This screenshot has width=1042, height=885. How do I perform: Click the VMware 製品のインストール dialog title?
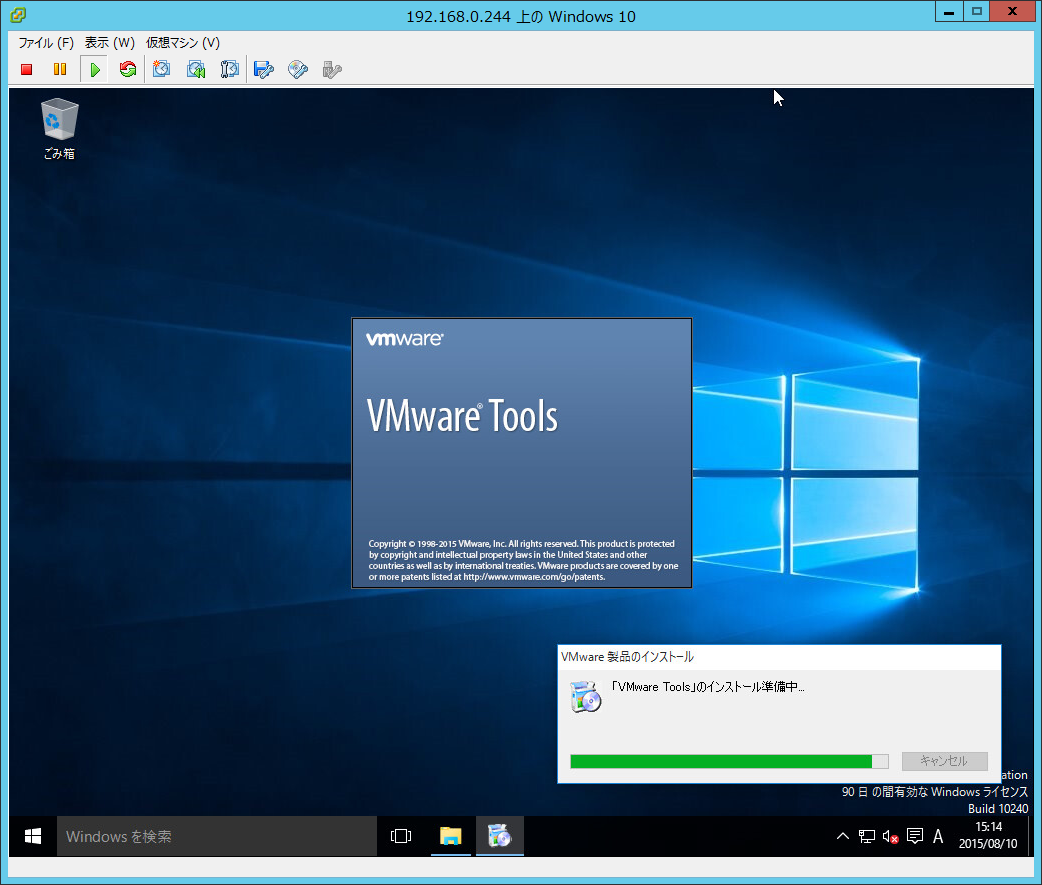627,656
